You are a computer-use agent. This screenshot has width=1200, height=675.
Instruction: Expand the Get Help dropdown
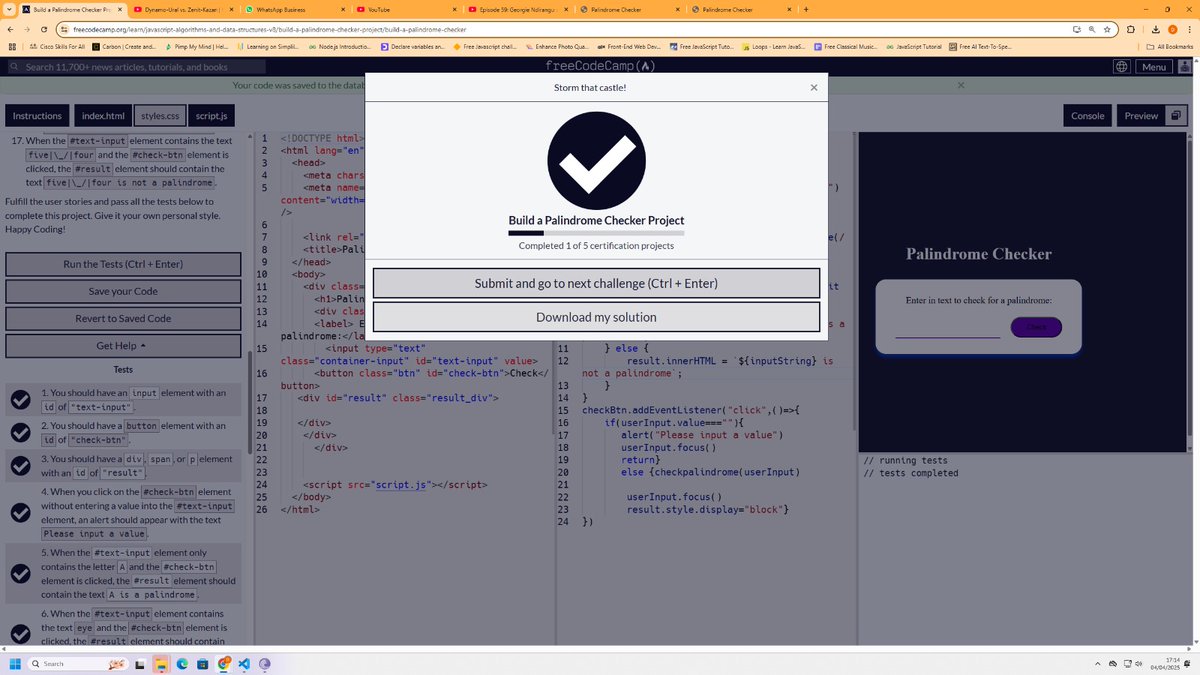pyautogui.click(x=123, y=346)
